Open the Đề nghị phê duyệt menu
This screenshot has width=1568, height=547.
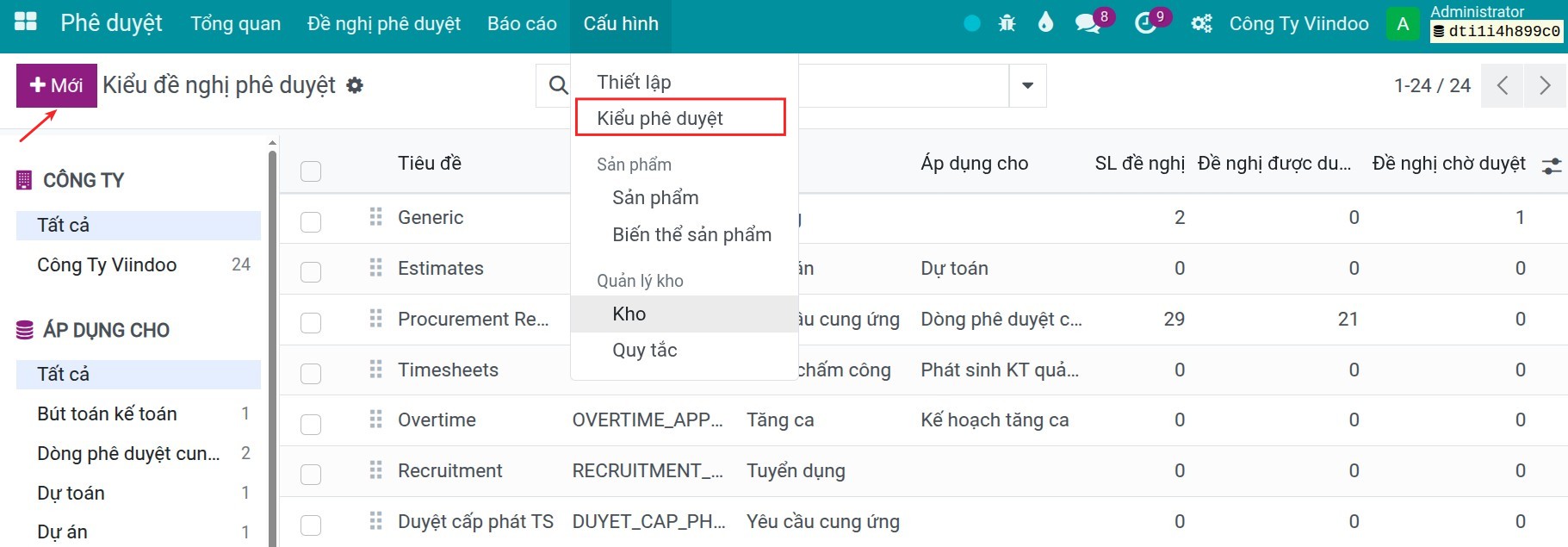click(384, 23)
